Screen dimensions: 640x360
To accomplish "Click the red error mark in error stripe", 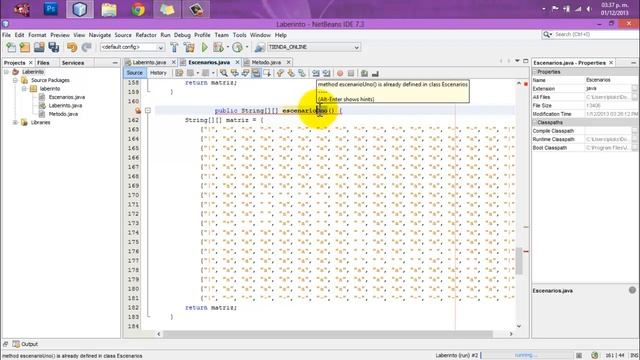I will click(526, 251).
